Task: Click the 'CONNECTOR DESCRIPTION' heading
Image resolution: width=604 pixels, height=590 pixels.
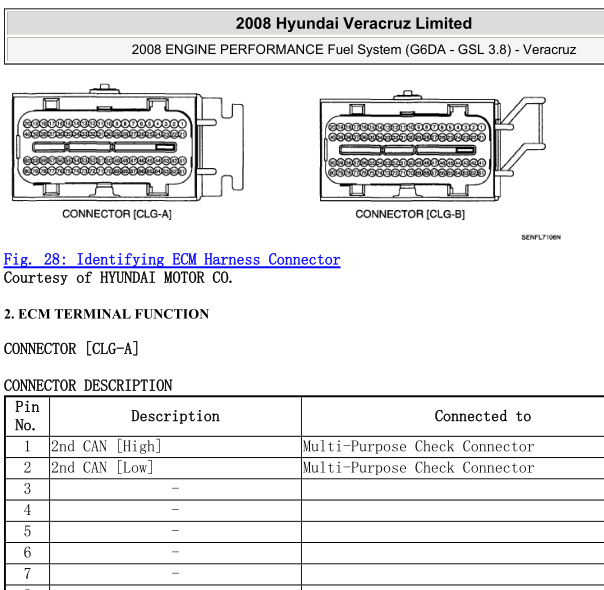Action: coord(88,385)
